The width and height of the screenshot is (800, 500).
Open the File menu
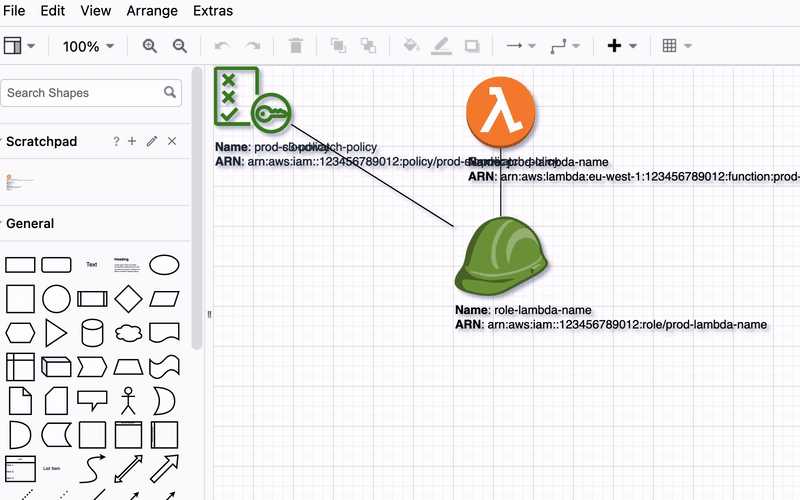(x=14, y=11)
